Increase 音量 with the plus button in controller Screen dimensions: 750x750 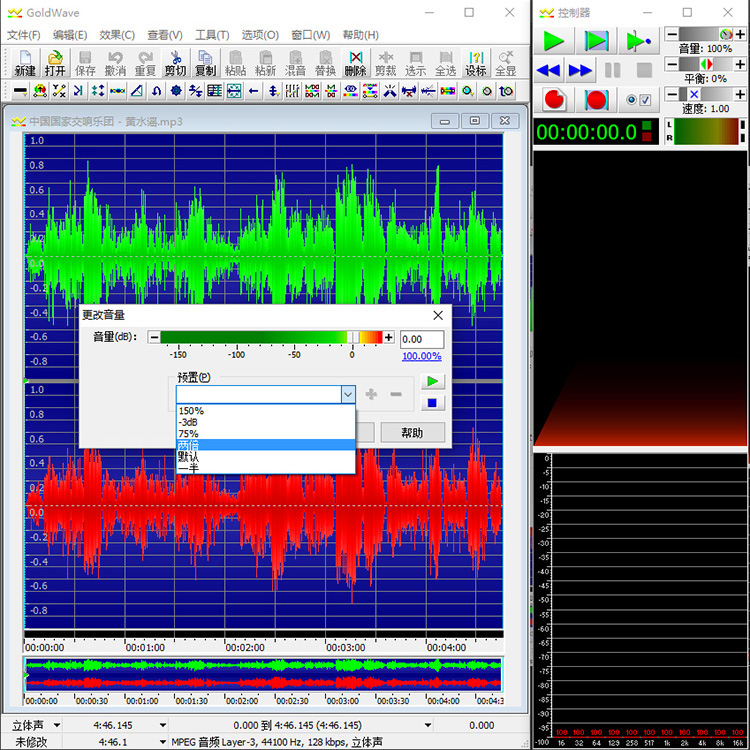point(740,34)
